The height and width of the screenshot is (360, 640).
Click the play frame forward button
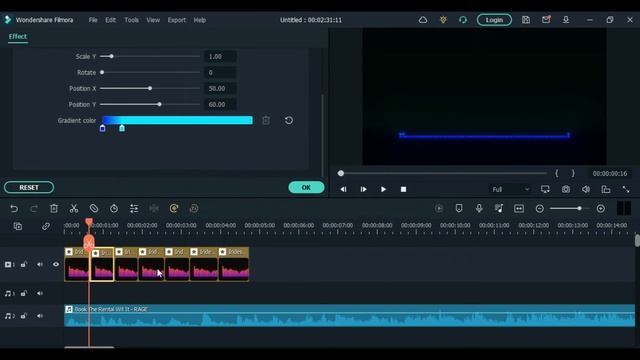(x=363, y=189)
